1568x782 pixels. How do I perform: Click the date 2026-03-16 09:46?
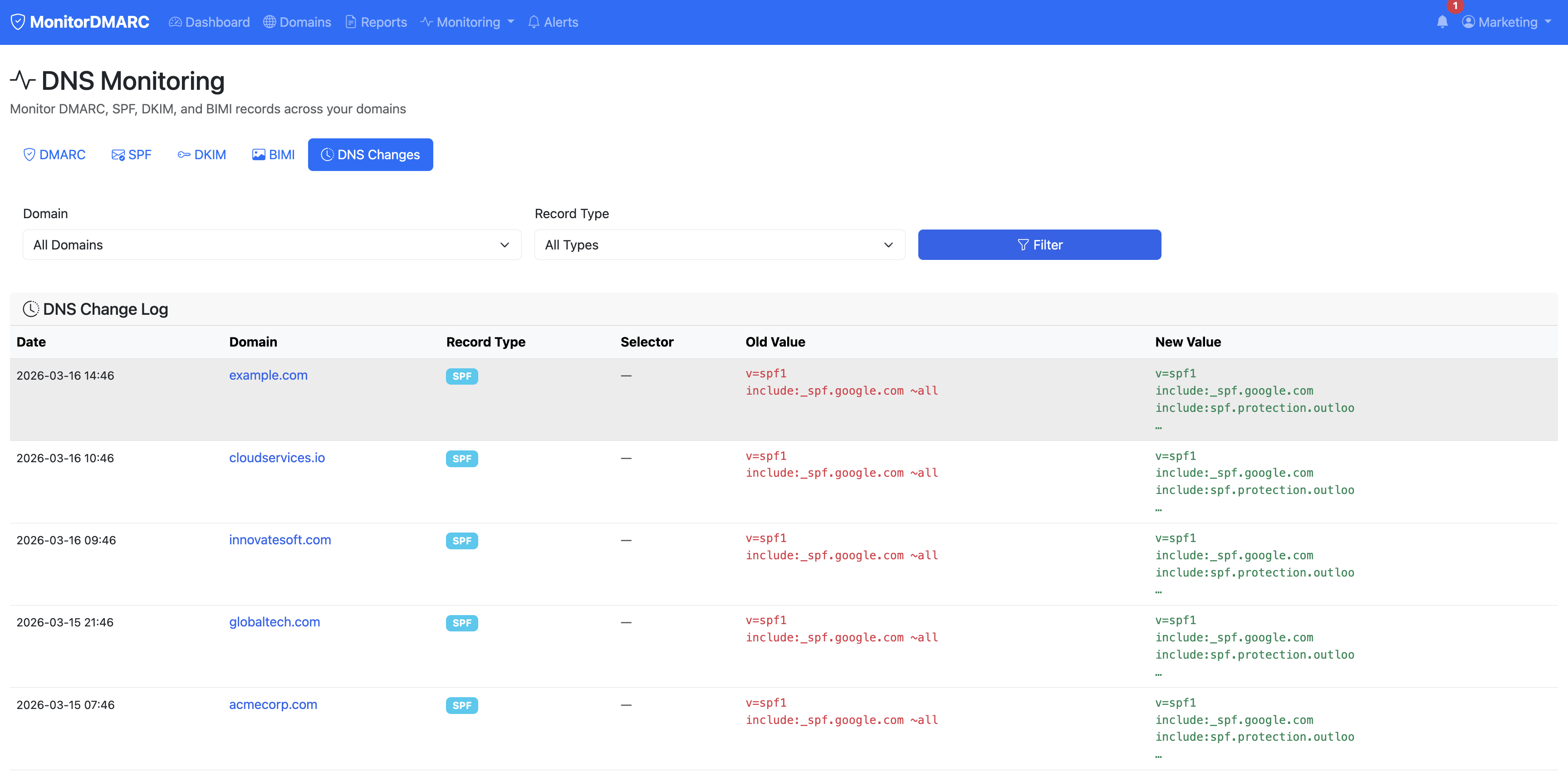(66, 540)
